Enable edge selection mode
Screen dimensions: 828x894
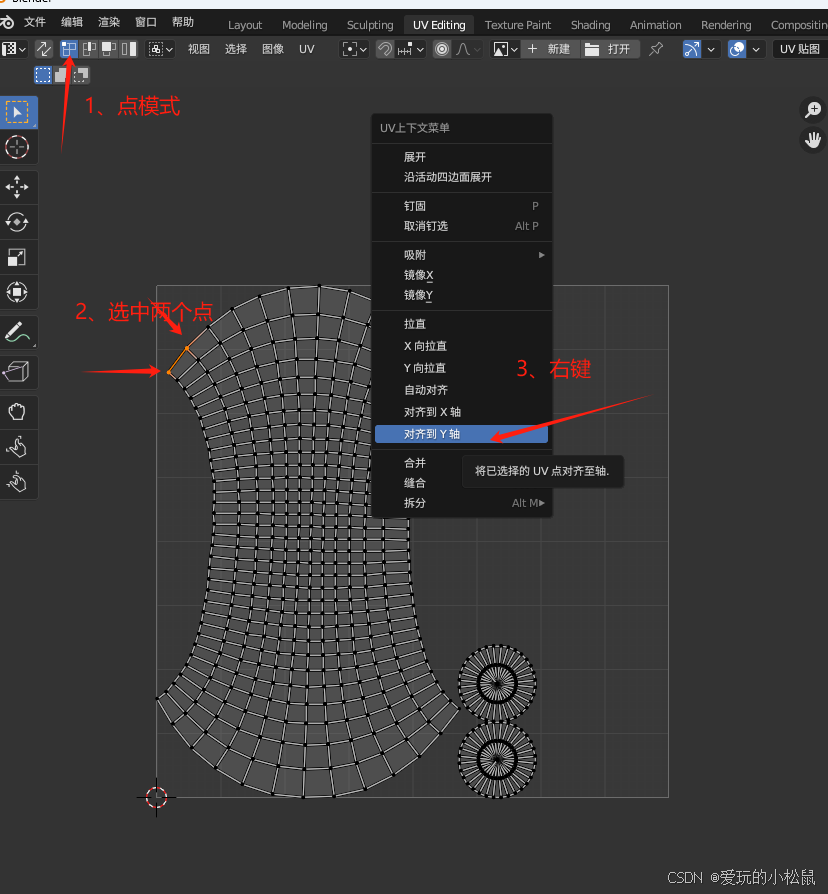click(89, 49)
